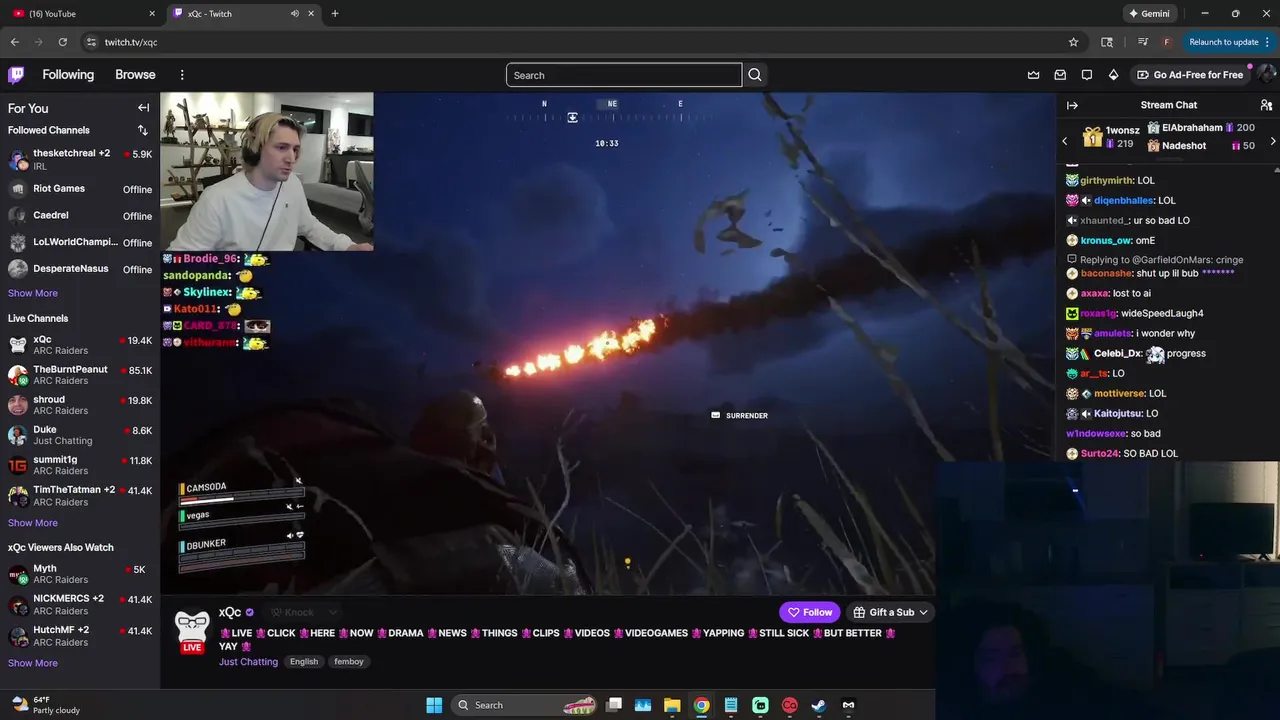The width and height of the screenshot is (1280, 720).
Task: Open Gemini button in Chrome
Action: (1148, 13)
